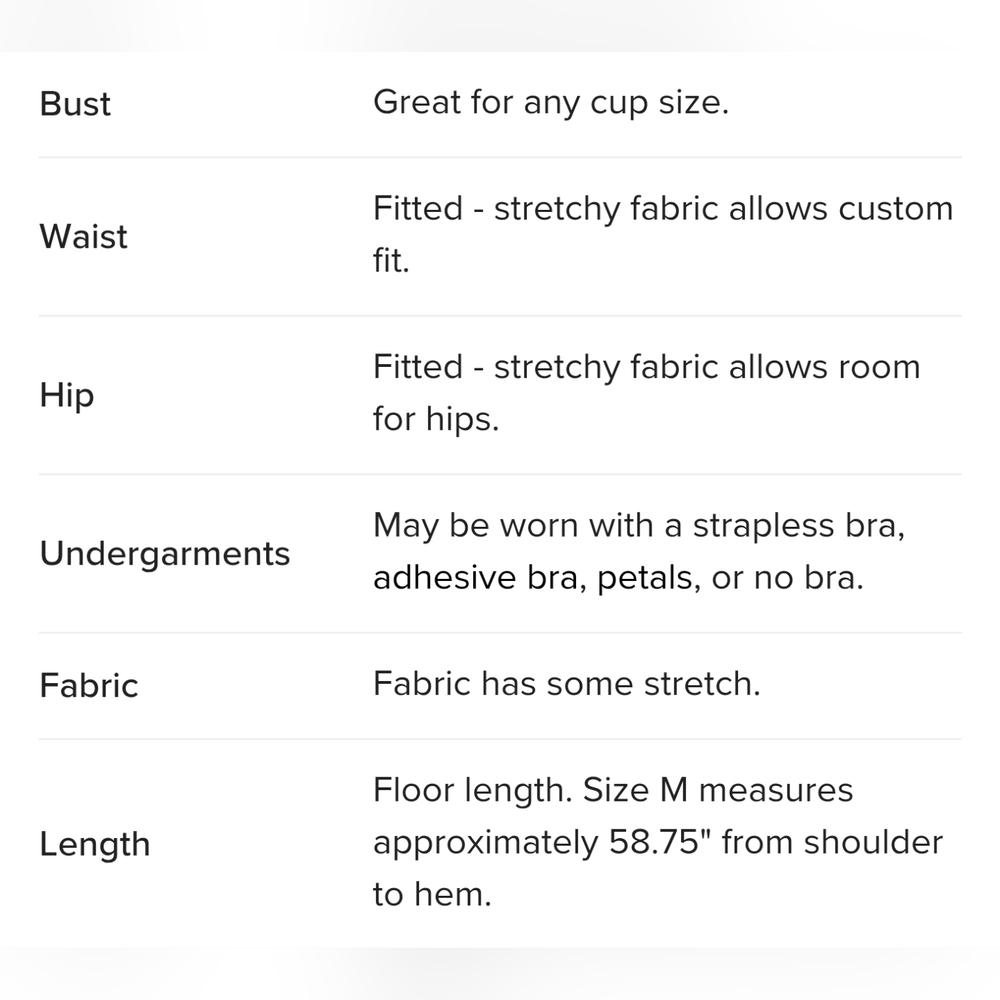
Task: Click the Waist custom fit description
Action: click(663, 235)
